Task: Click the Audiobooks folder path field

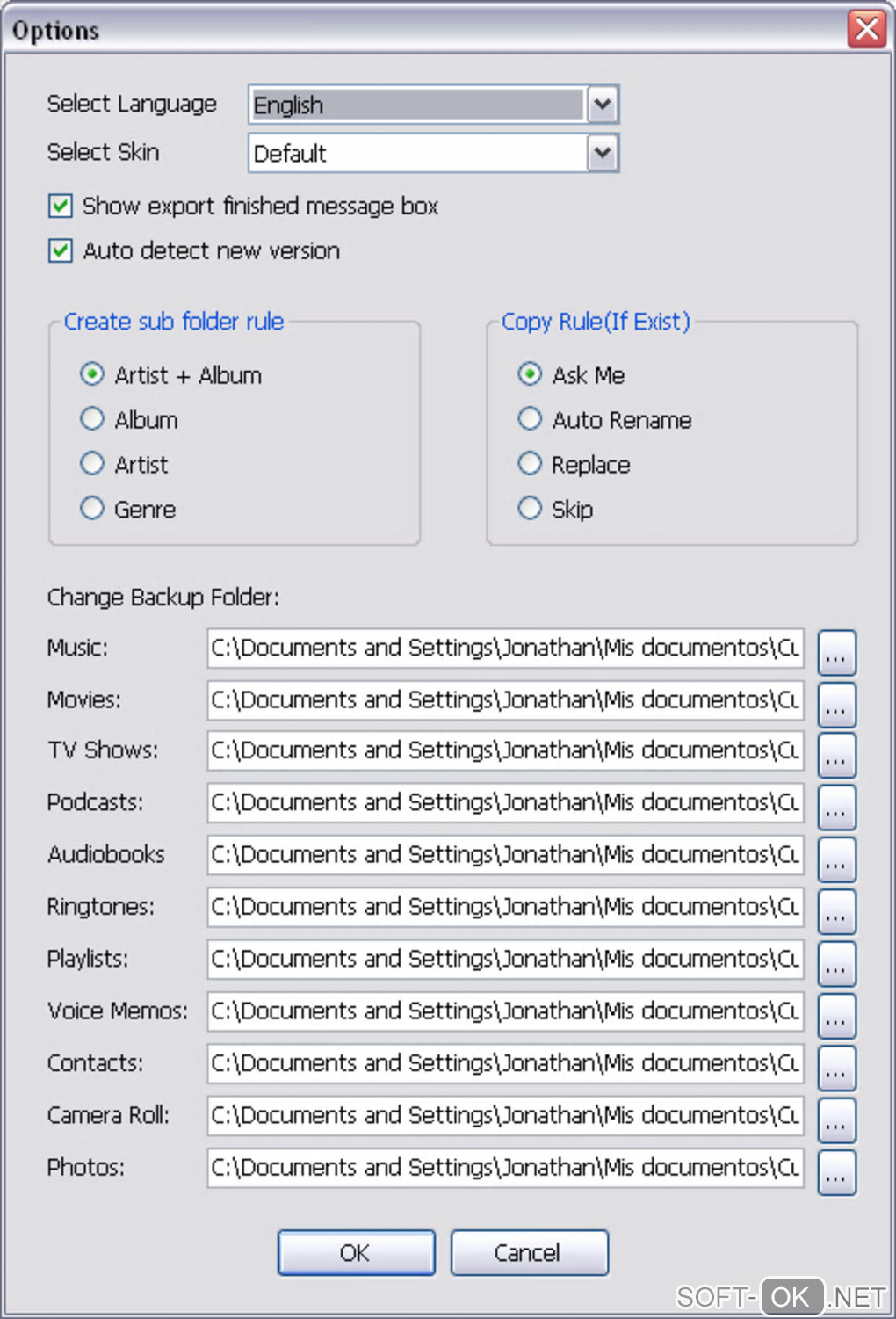Action: point(505,855)
